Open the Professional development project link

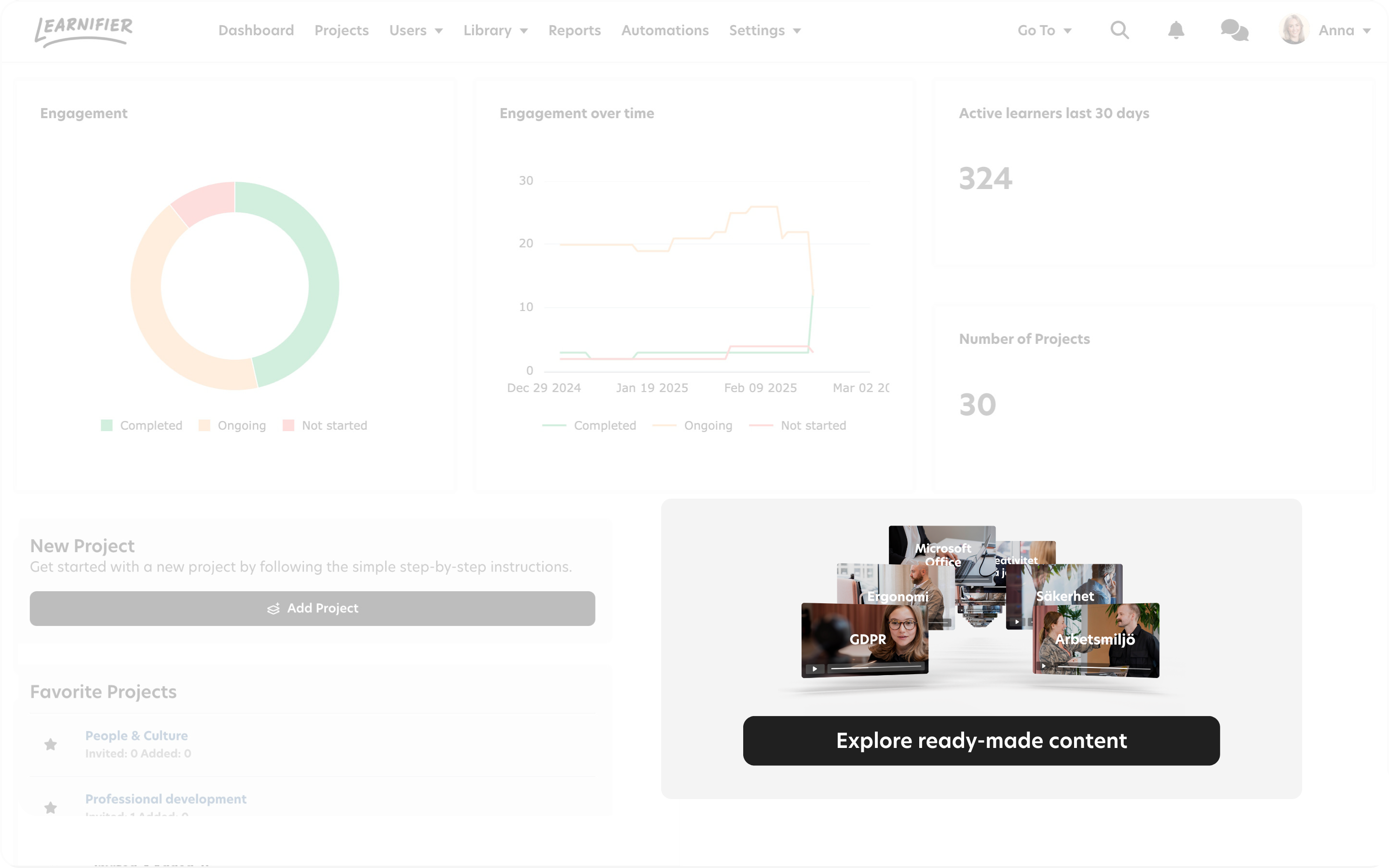166,799
